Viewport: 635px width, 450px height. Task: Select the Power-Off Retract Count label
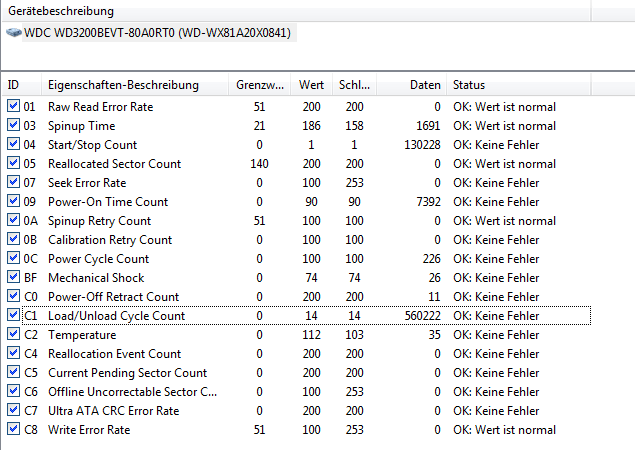click(x=113, y=297)
